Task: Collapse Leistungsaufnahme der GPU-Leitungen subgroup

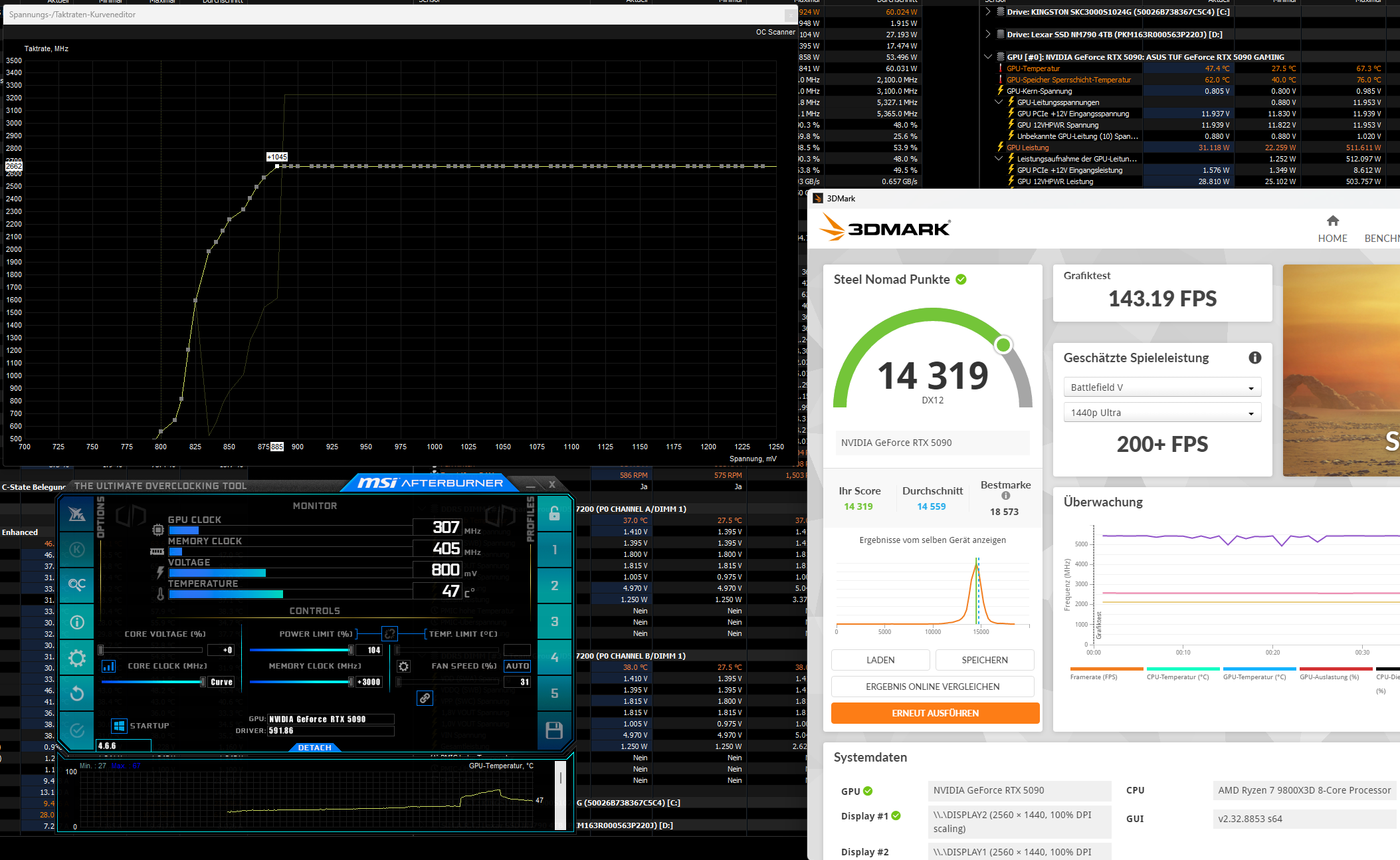Action: (x=999, y=158)
